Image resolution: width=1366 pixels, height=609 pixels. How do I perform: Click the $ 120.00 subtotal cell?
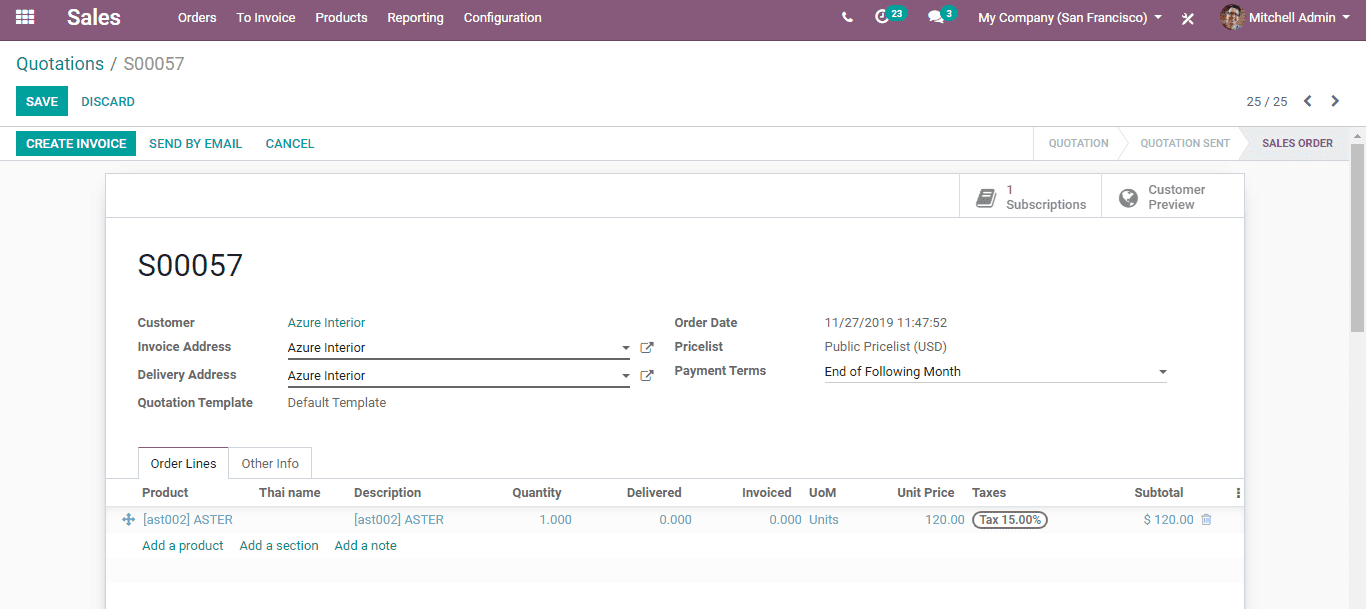[x=1169, y=520]
